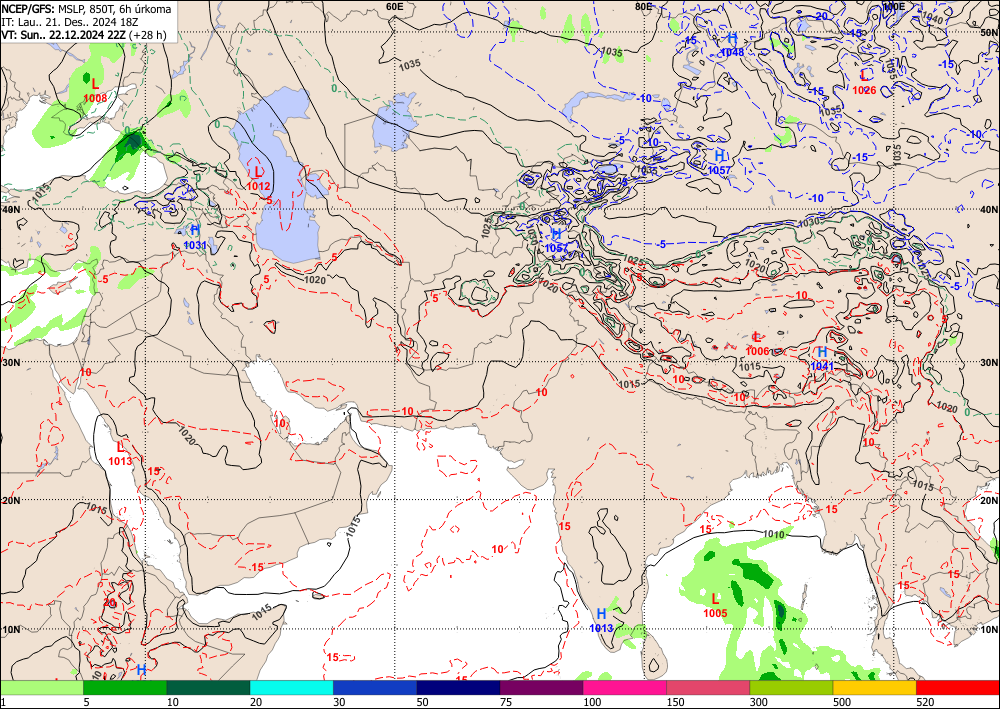The width and height of the screenshot is (1000, 709).
Task: Click the 'VT: Sun.. 22.12.2024 22Z' valid time
Action: click(x=64, y=34)
